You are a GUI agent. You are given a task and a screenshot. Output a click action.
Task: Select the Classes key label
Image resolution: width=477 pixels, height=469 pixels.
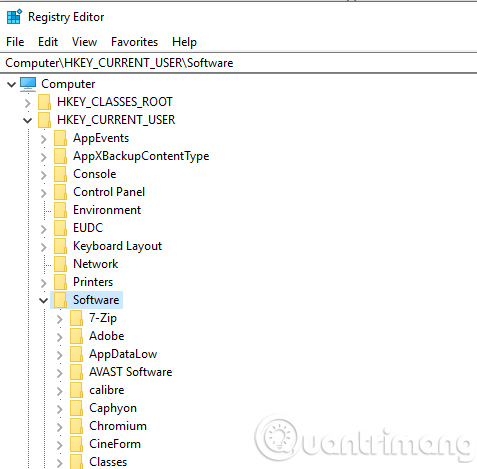[x=108, y=462]
